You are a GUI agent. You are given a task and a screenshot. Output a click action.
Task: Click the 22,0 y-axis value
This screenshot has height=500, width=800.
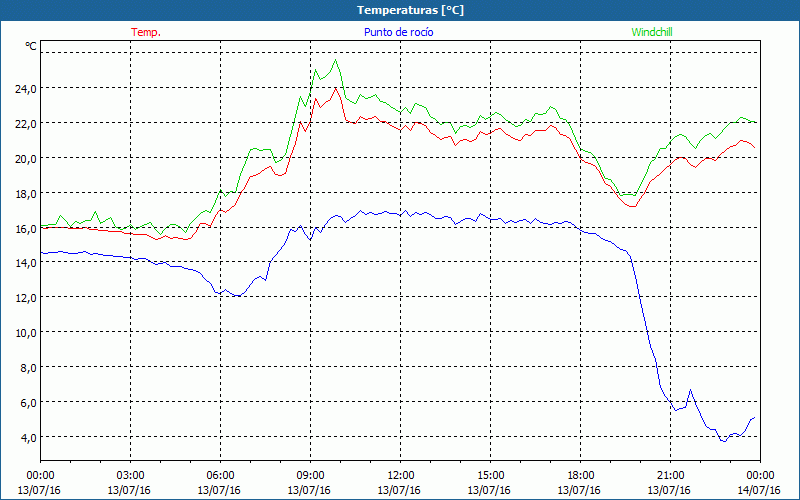26,124
